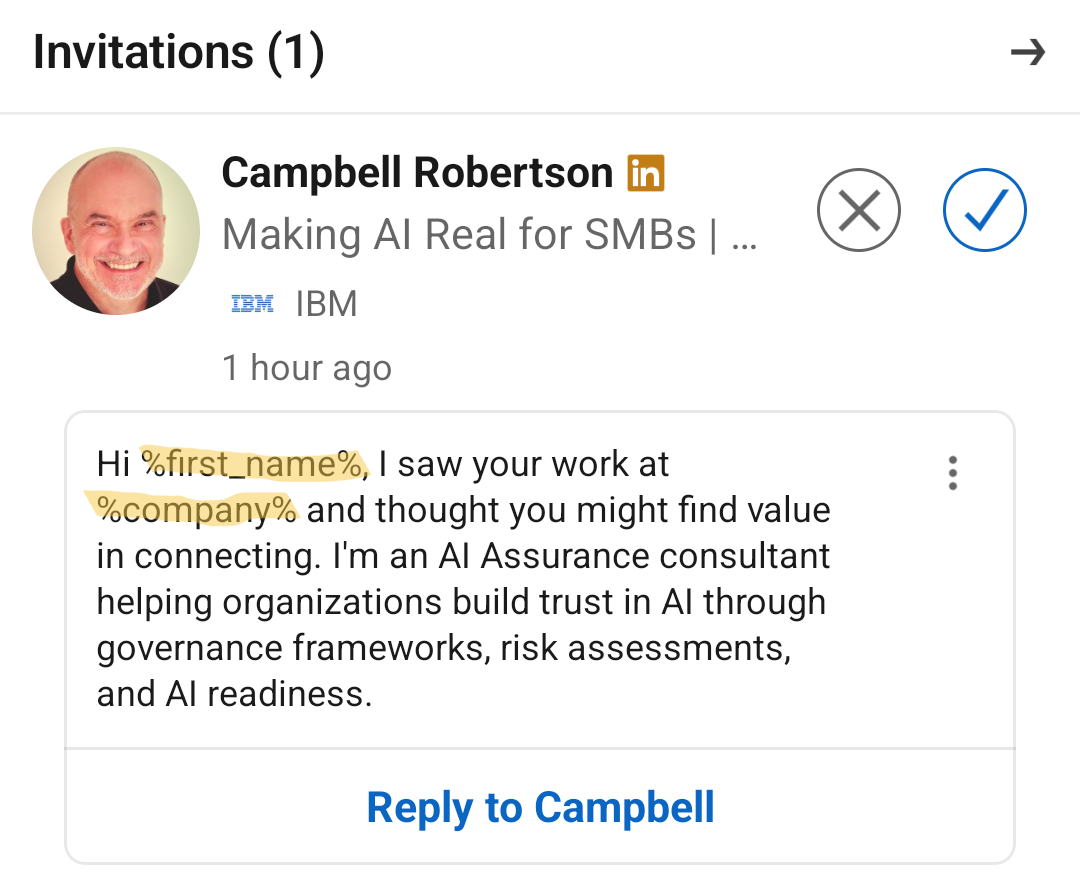Click the IBM company name text
The height and width of the screenshot is (878, 1080).
(327, 304)
